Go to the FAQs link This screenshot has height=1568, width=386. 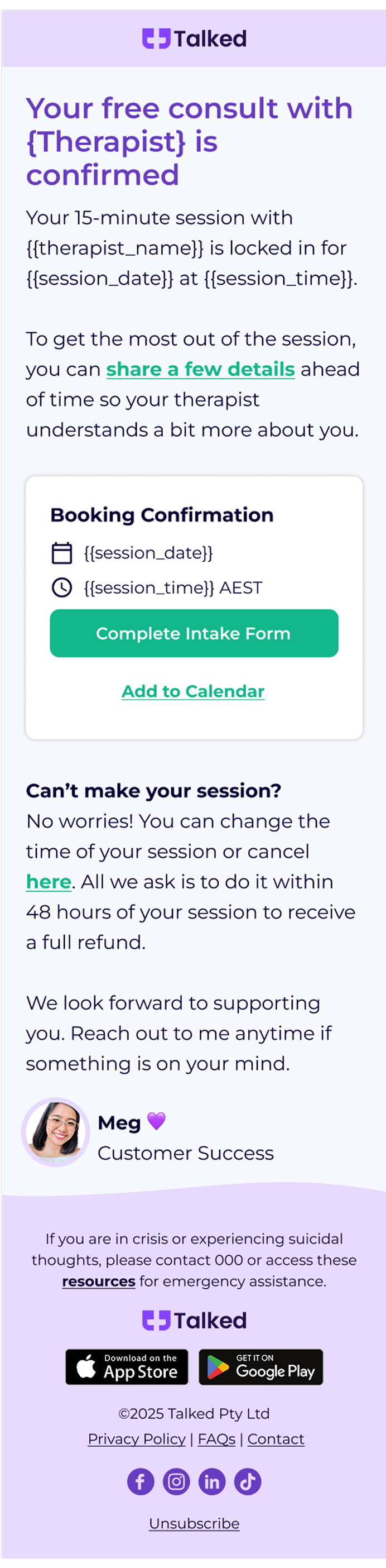point(216,1439)
